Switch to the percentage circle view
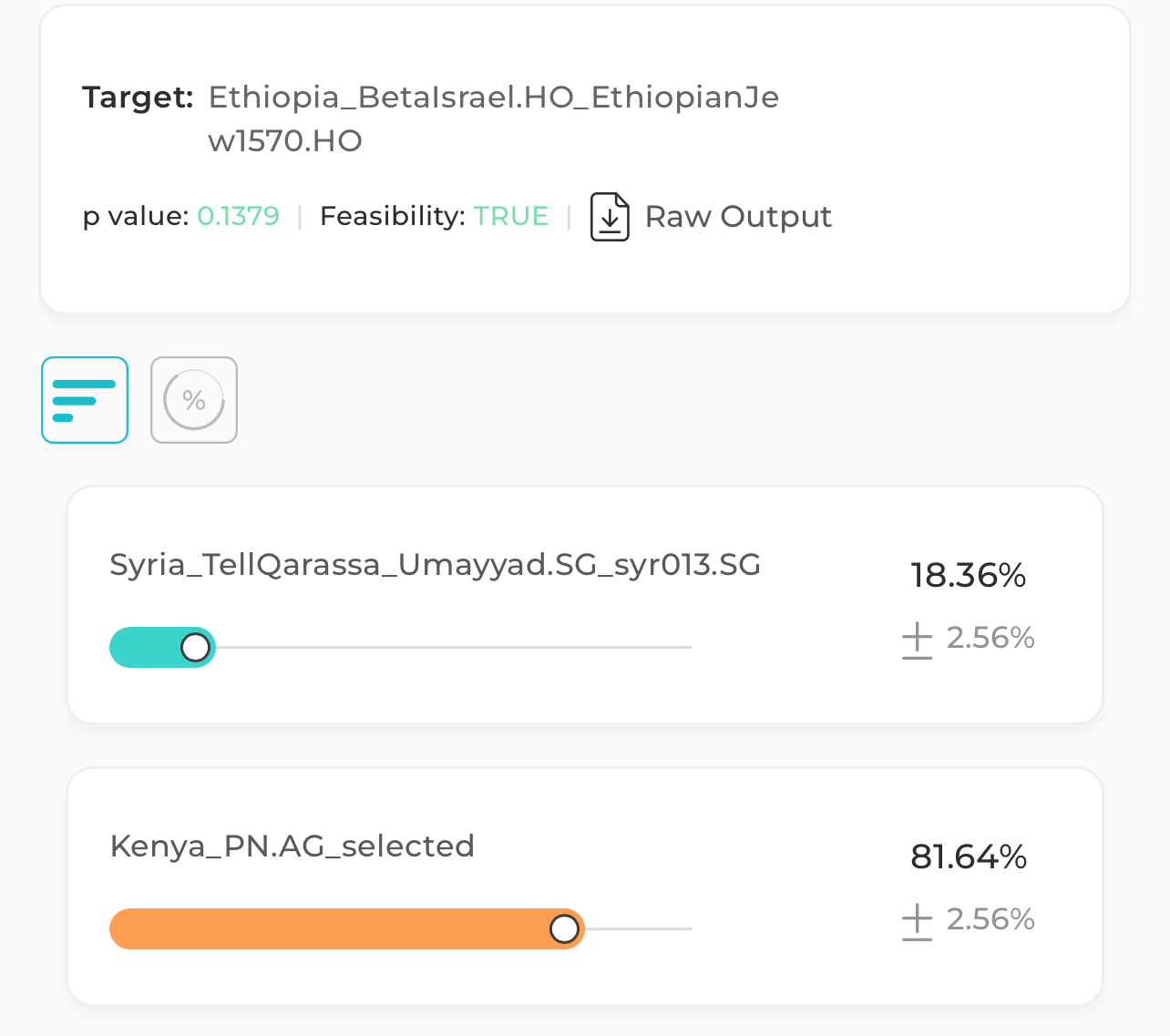 tap(194, 400)
